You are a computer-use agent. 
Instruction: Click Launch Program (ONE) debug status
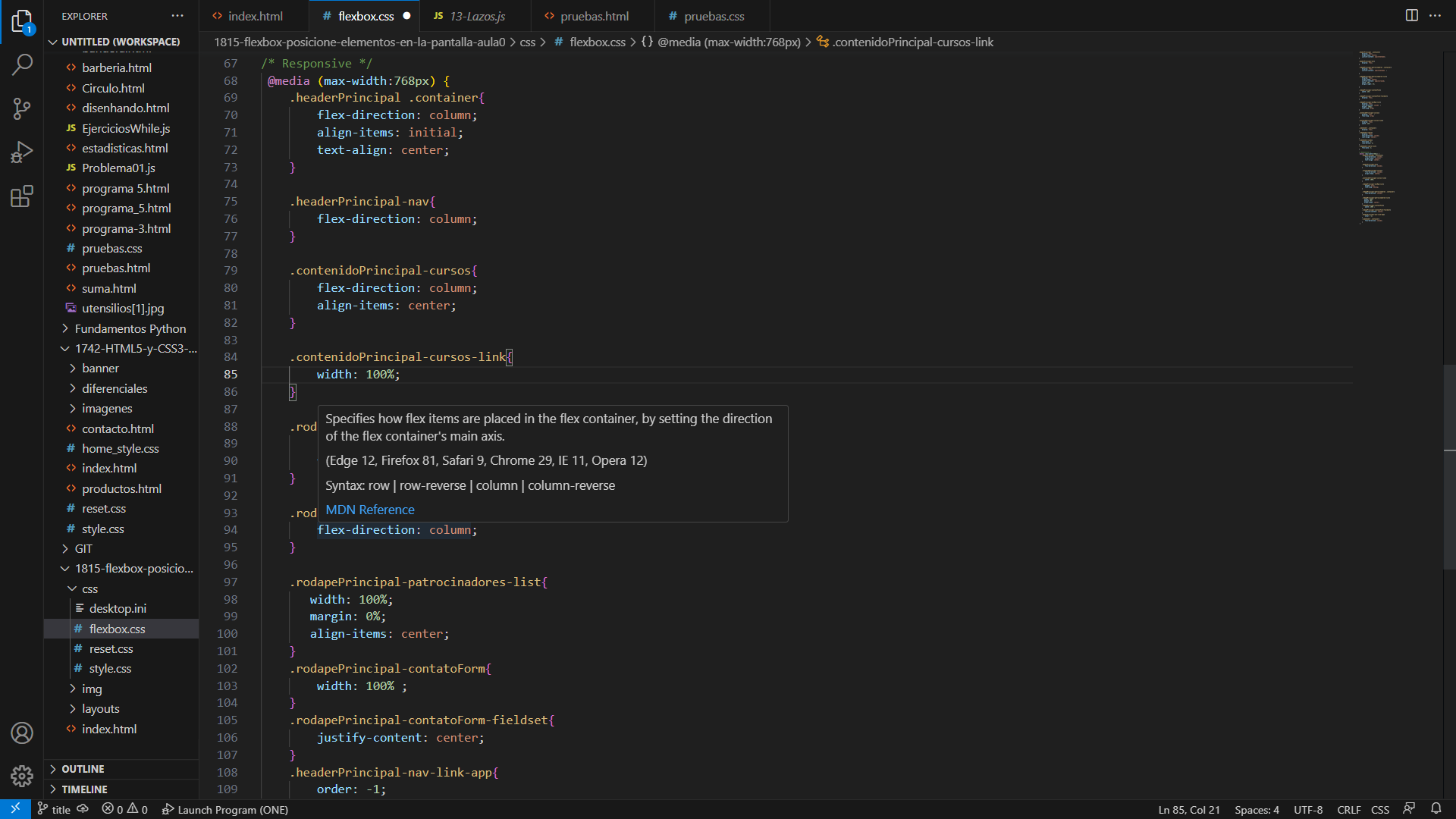tap(225, 809)
